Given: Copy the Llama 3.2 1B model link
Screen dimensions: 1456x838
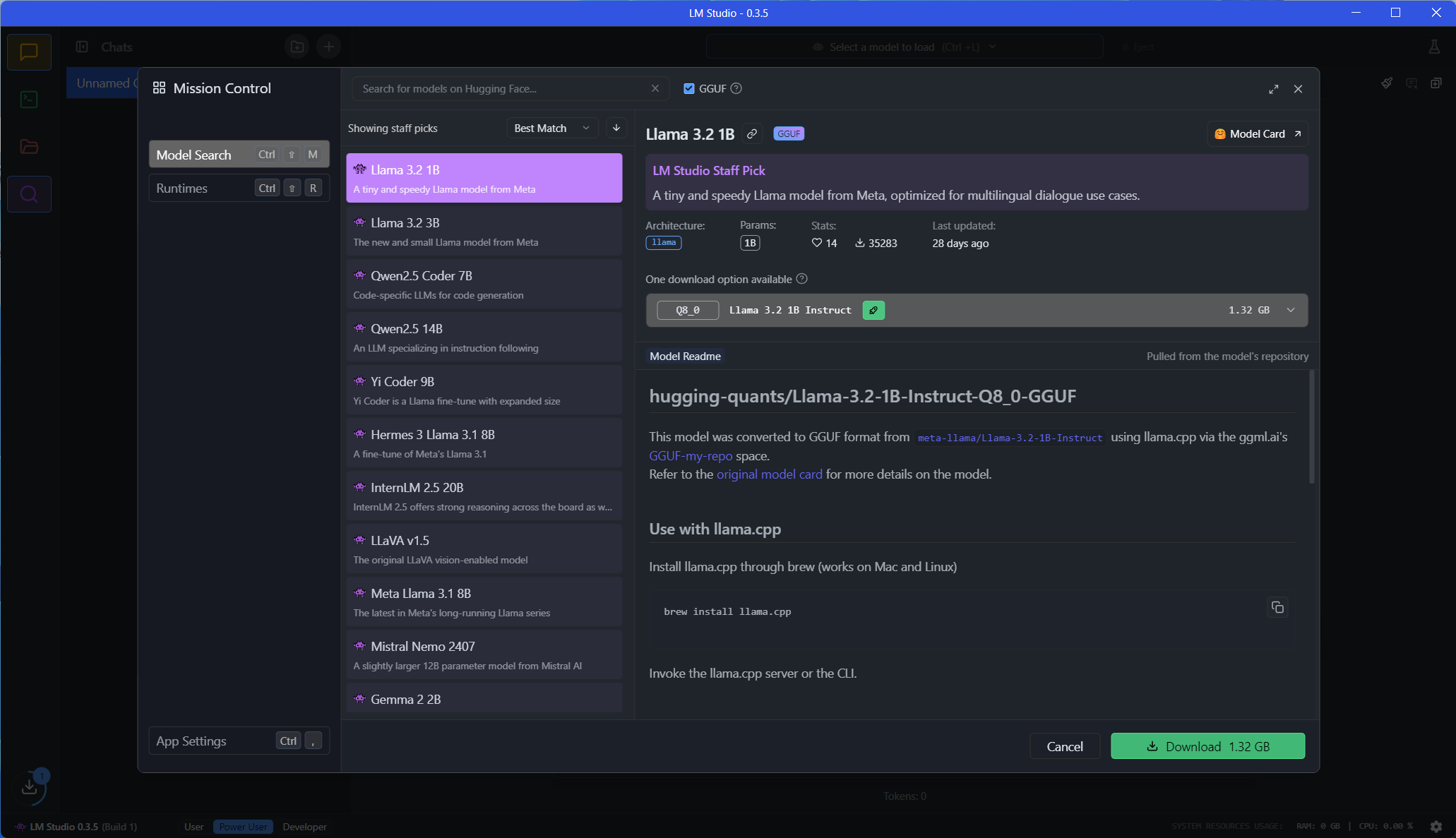Looking at the screenshot, I should click(x=752, y=134).
